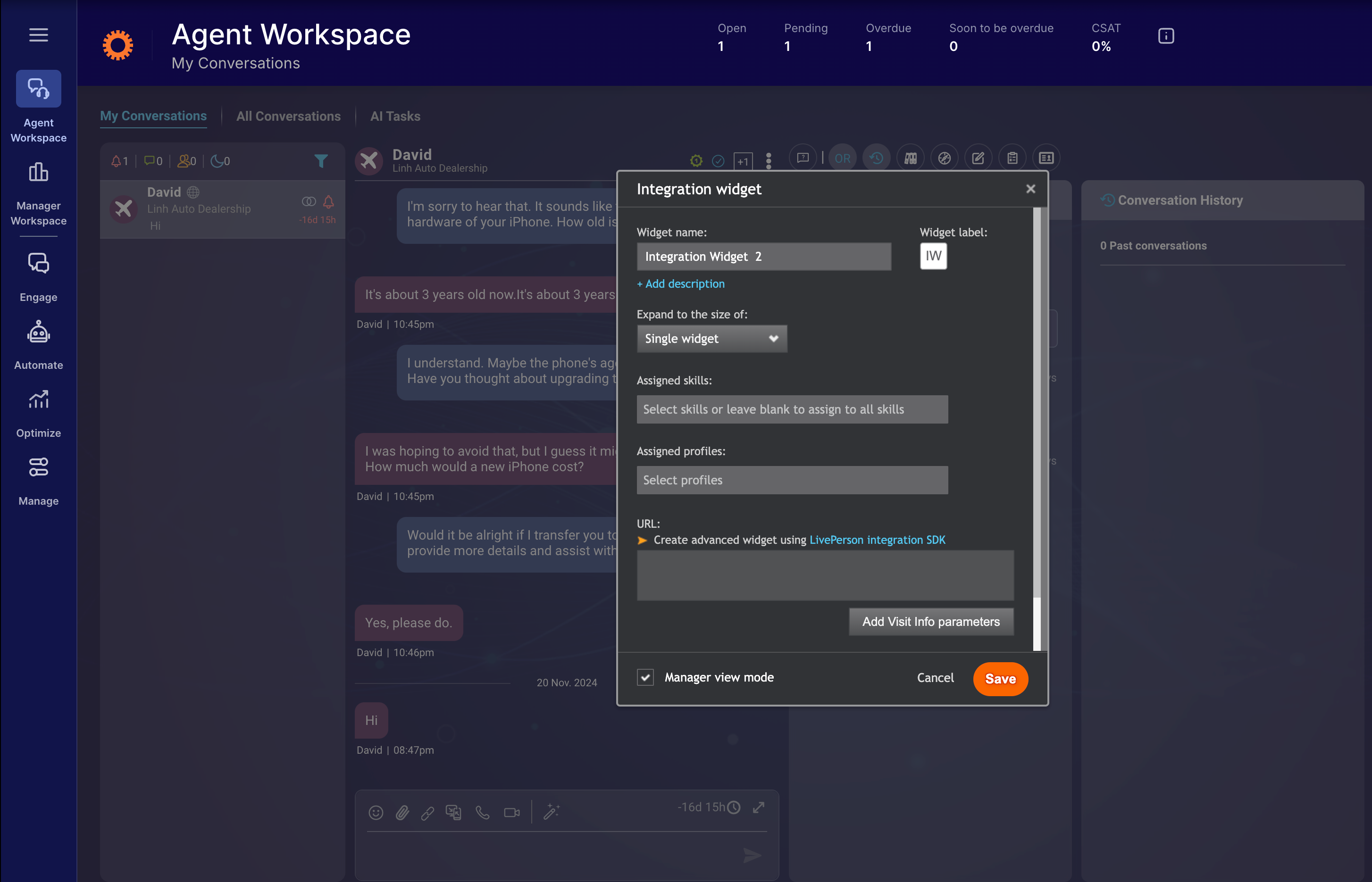Click the '0 Past conversations' text
The image size is (1372, 882).
click(1153, 246)
